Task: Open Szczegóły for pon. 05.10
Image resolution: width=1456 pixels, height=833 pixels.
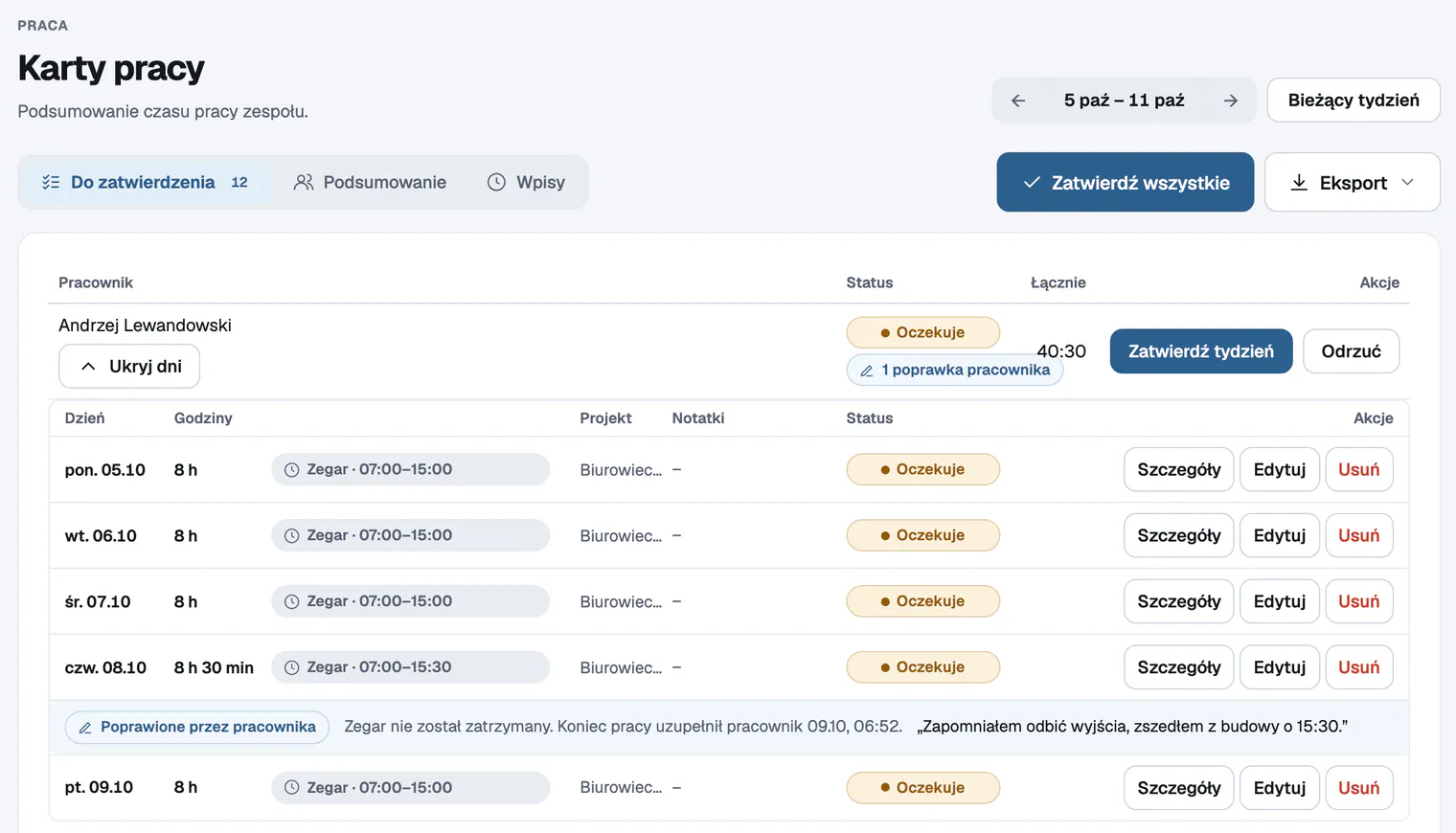Action: (1179, 470)
